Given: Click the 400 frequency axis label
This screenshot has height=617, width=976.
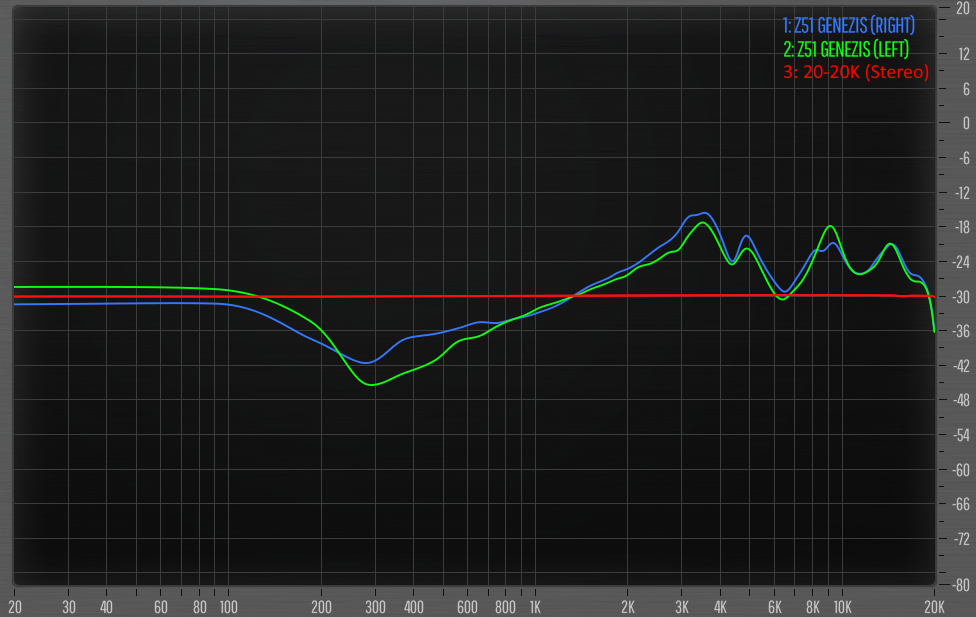Looking at the screenshot, I should tap(413, 607).
